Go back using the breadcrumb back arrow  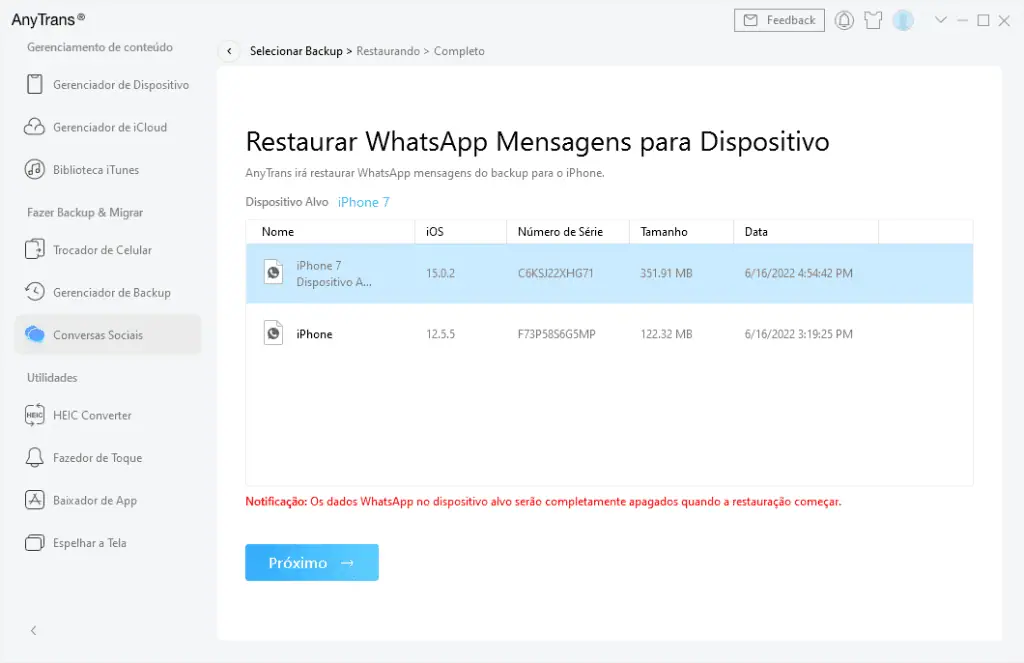click(229, 50)
